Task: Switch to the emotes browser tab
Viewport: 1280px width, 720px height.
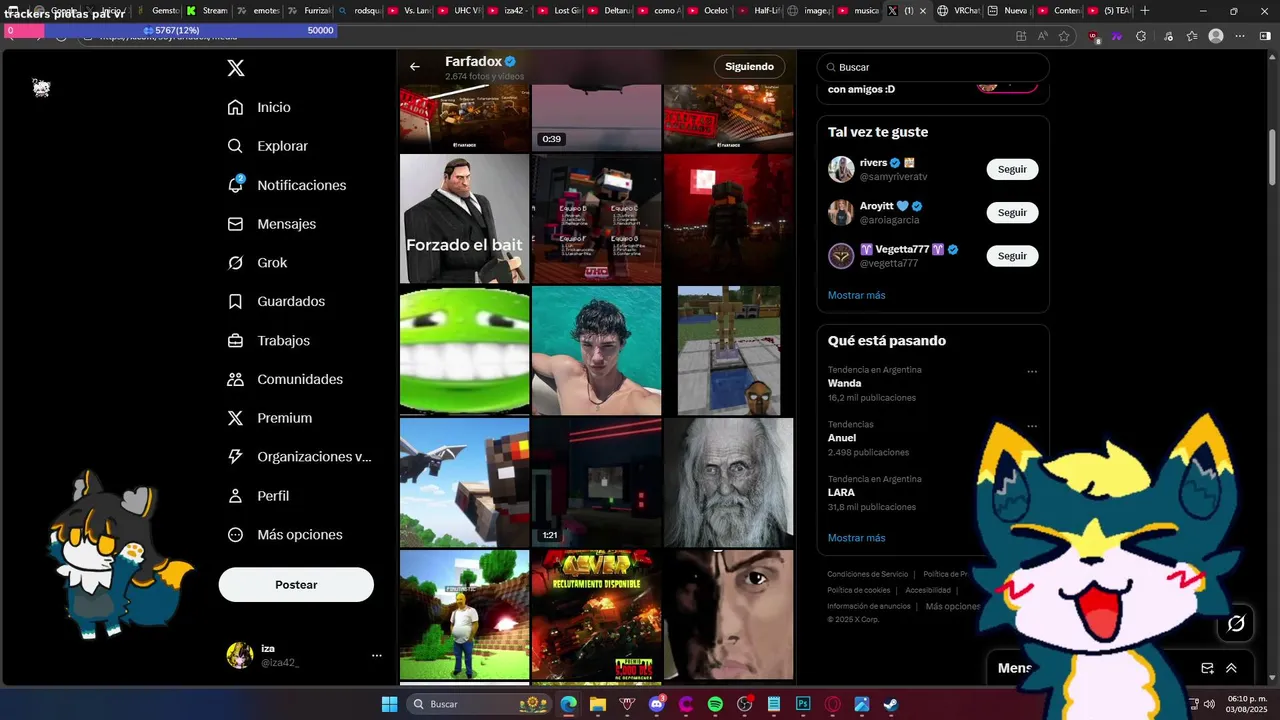Action: [x=258, y=11]
